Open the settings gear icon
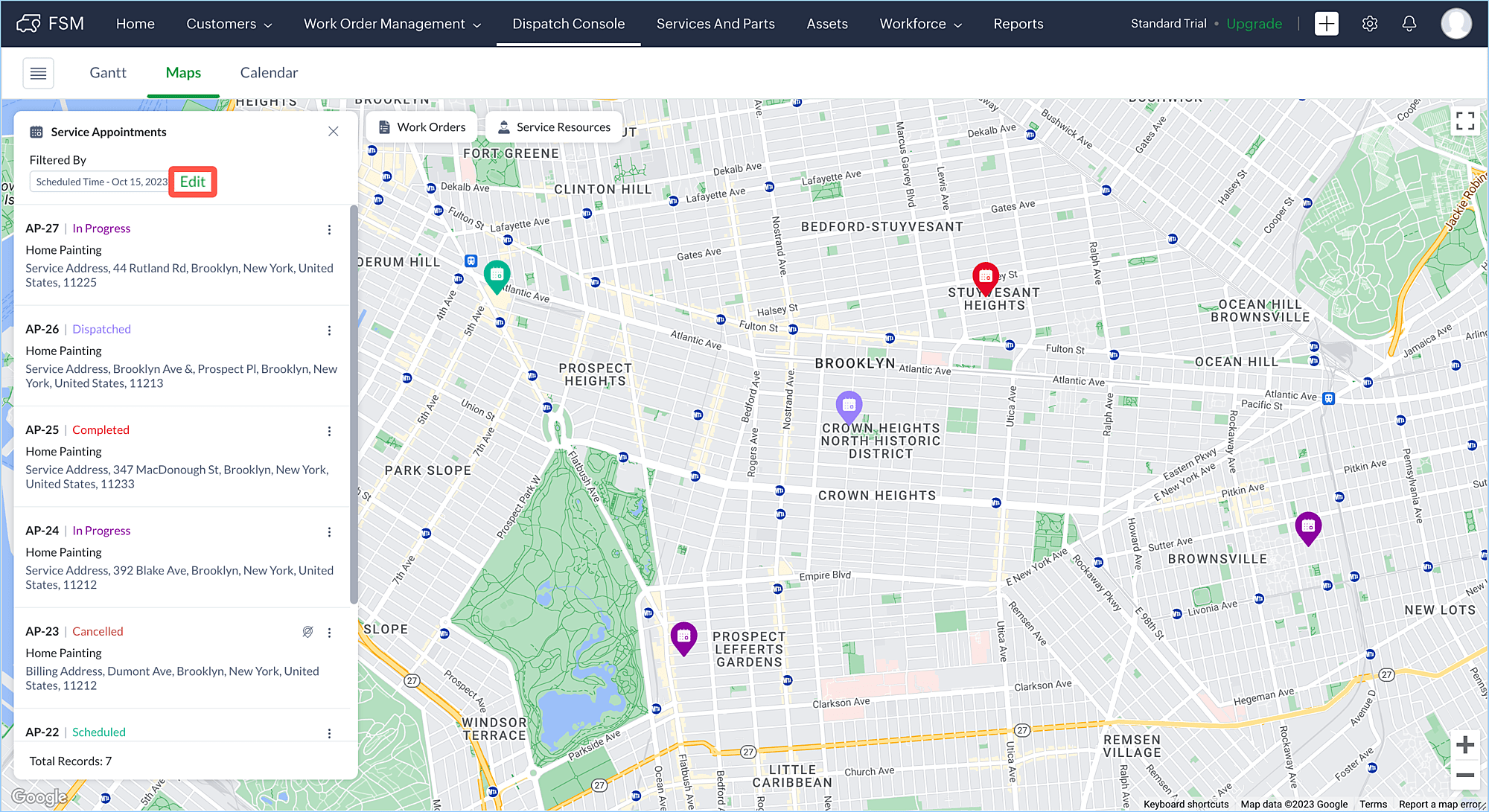Image resolution: width=1489 pixels, height=812 pixels. tap(1369, 24)
